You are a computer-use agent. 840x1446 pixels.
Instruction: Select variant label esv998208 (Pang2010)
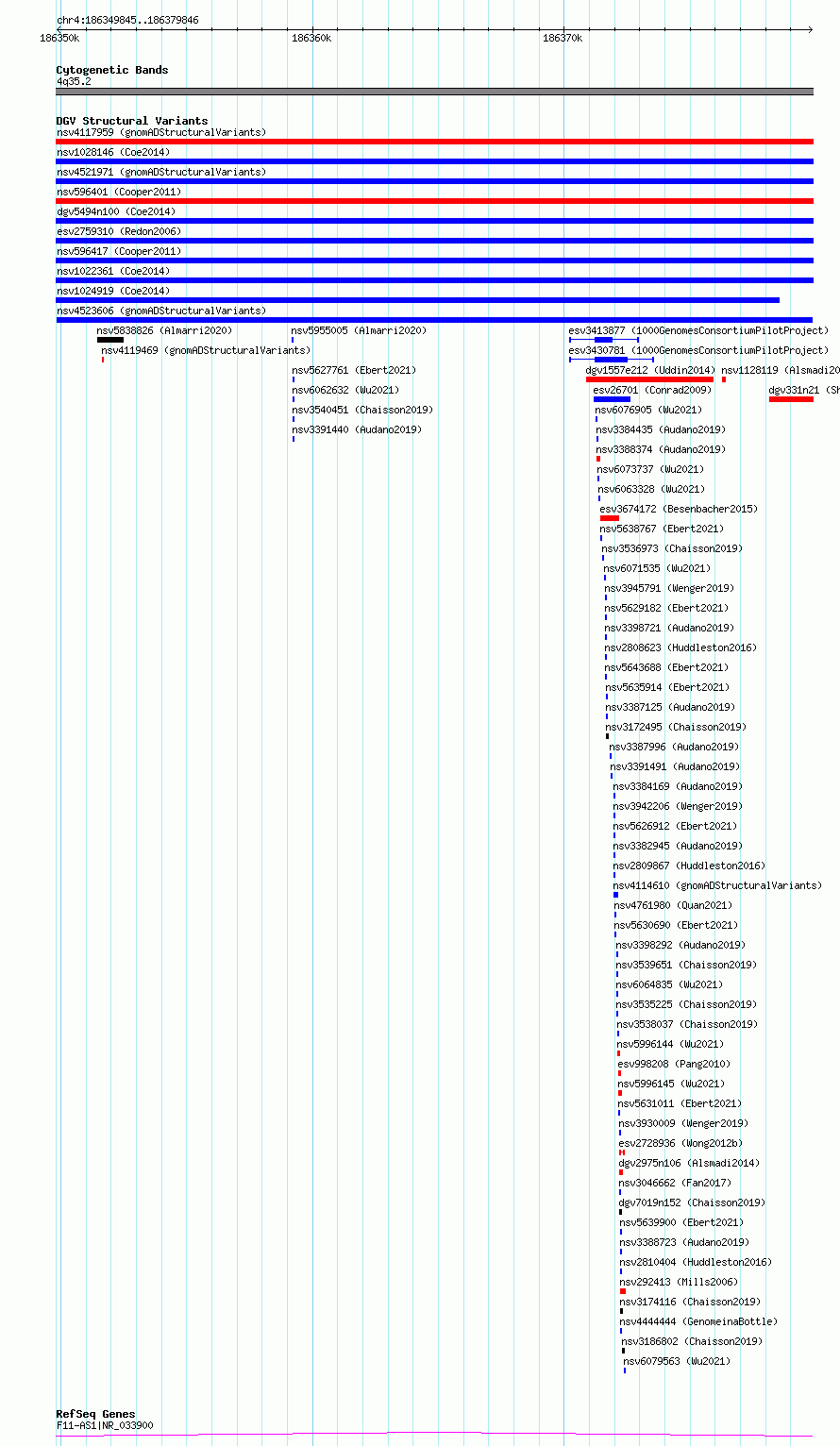coord(674,1064)
